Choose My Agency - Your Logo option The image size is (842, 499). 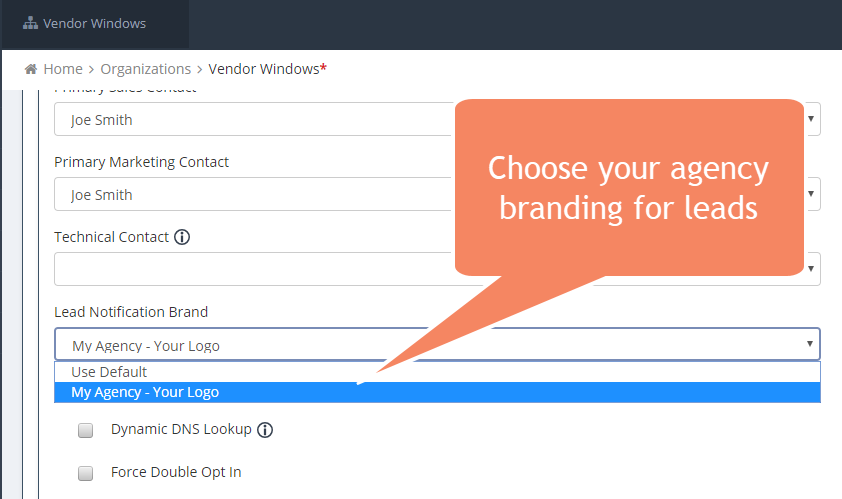437,392
